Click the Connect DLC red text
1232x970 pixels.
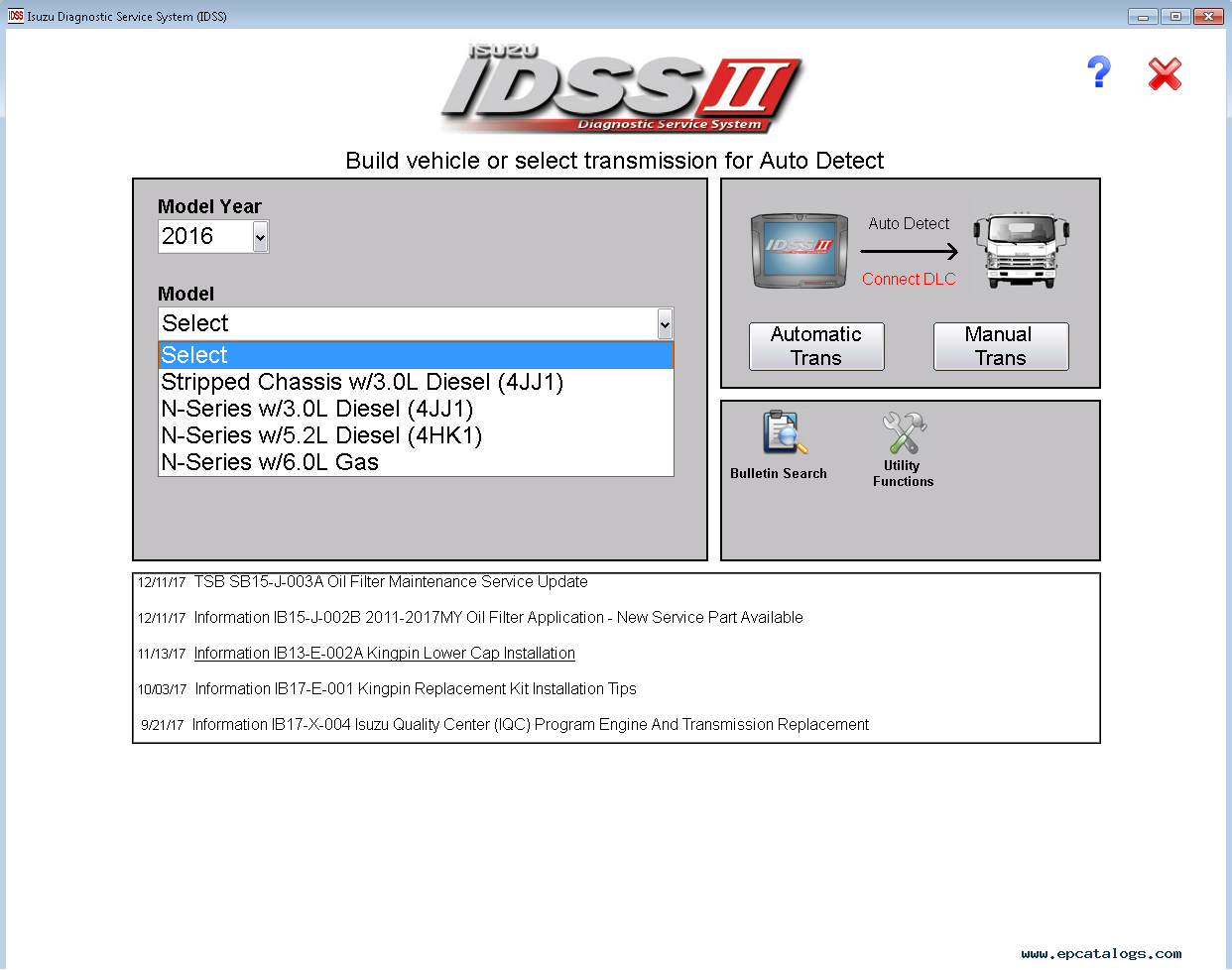[x=909, y=279]
